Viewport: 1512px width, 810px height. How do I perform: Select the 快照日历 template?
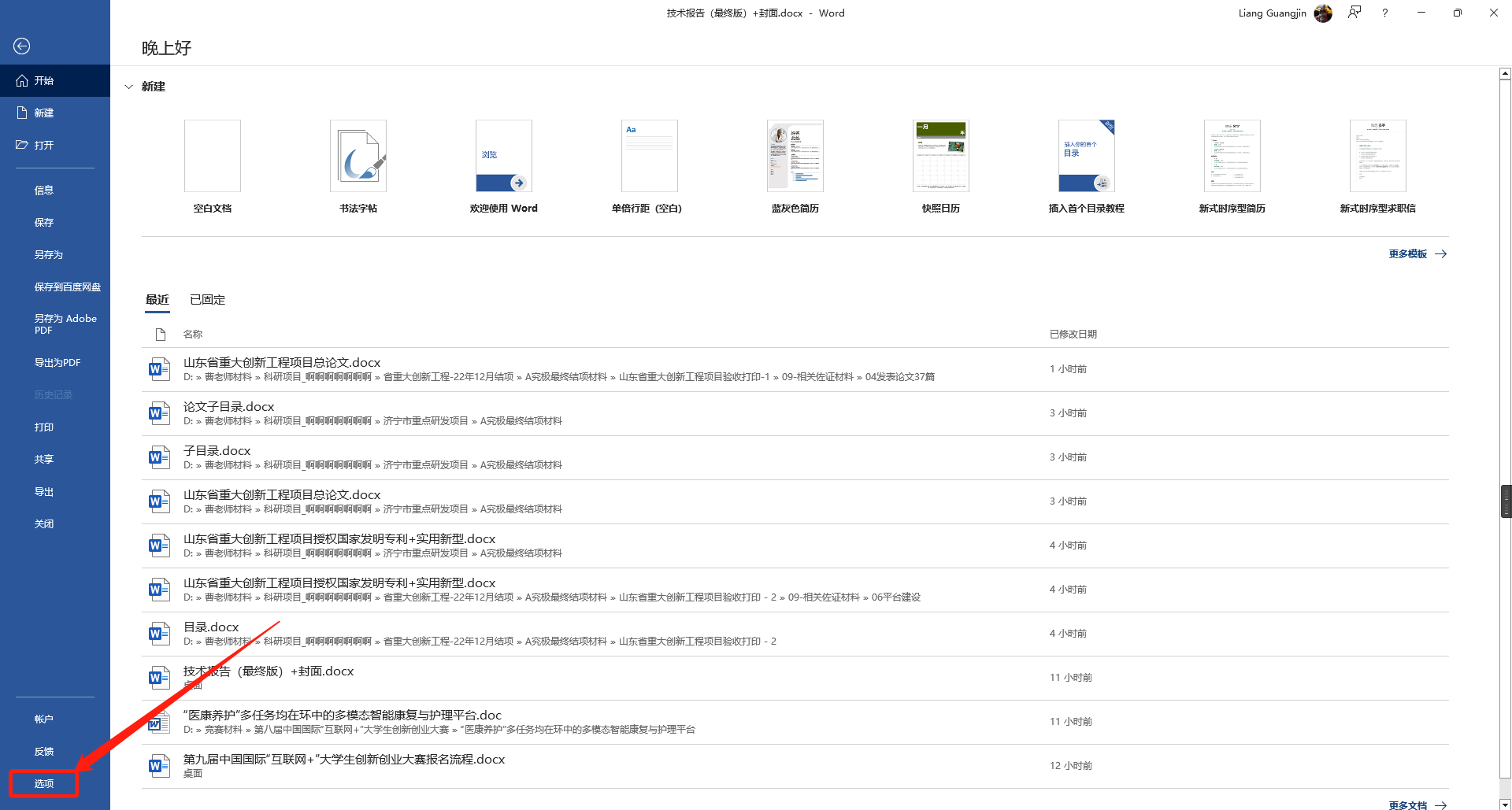coord(941,166)
